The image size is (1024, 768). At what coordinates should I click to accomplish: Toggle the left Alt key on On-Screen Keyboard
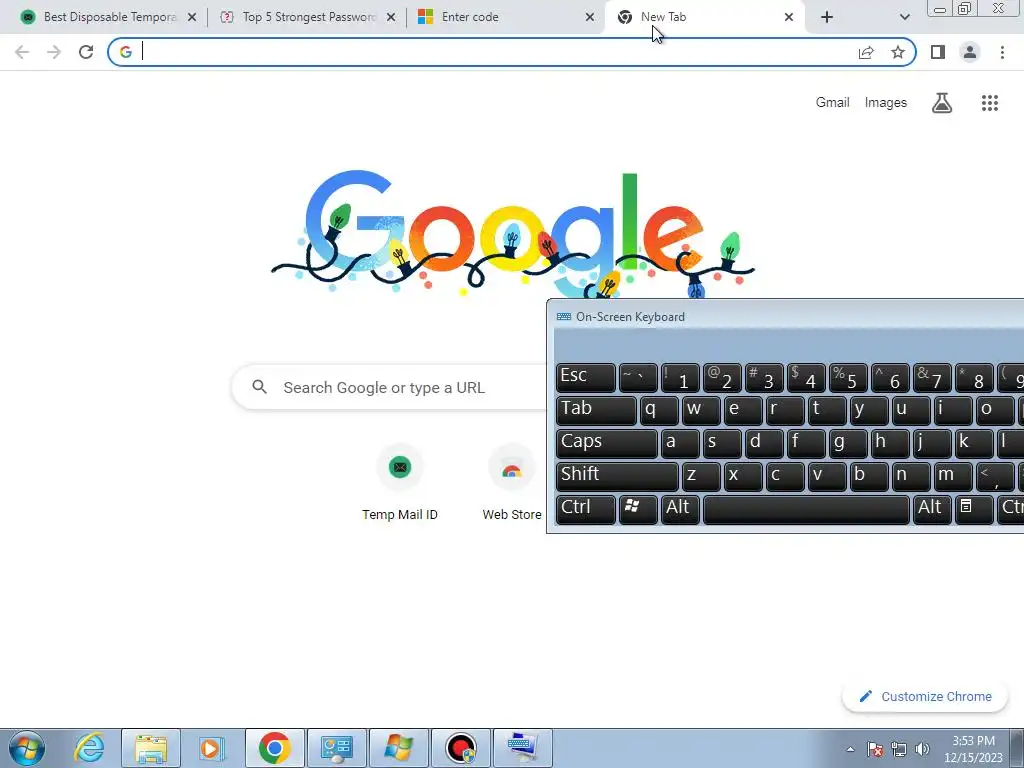click(679, 509)
